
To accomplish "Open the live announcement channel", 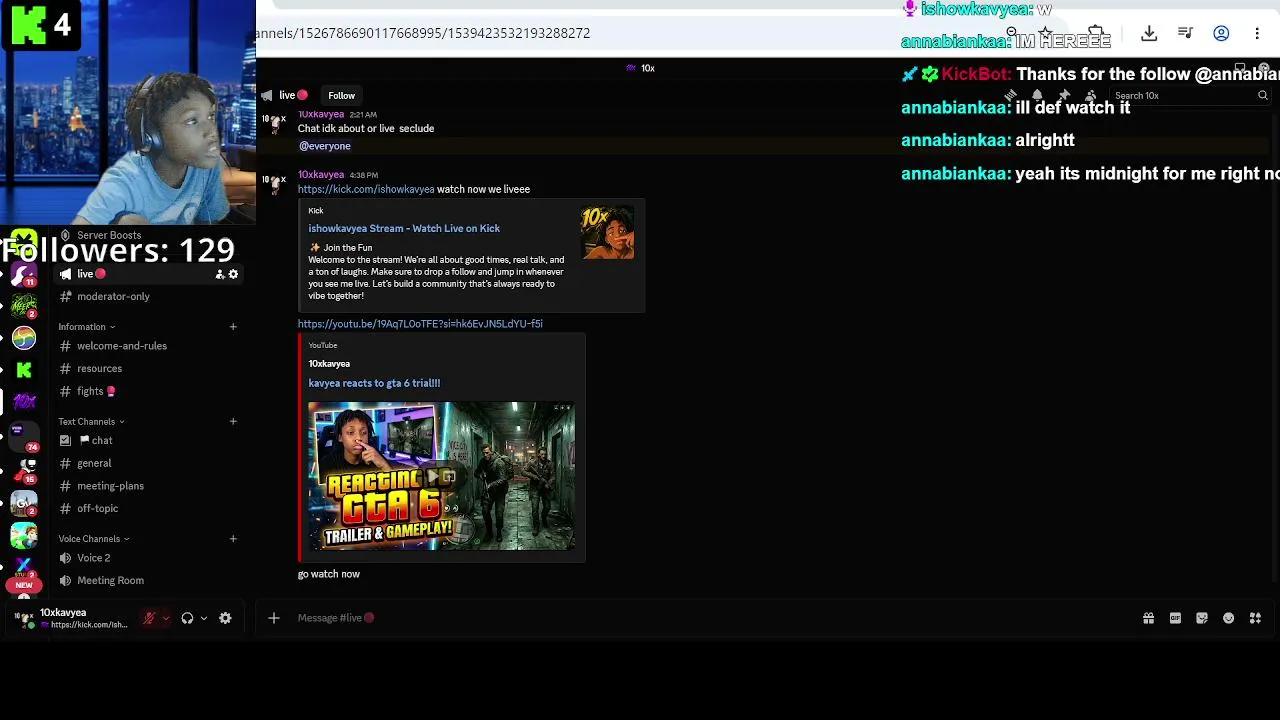I will [x=150, y=274].
